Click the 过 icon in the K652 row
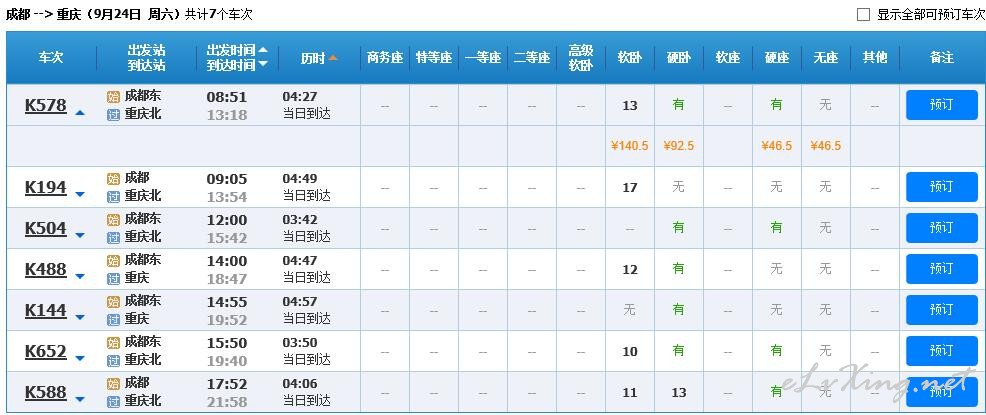Image resolution: width=986 pixels, height=415 pixels. (113, 361)
